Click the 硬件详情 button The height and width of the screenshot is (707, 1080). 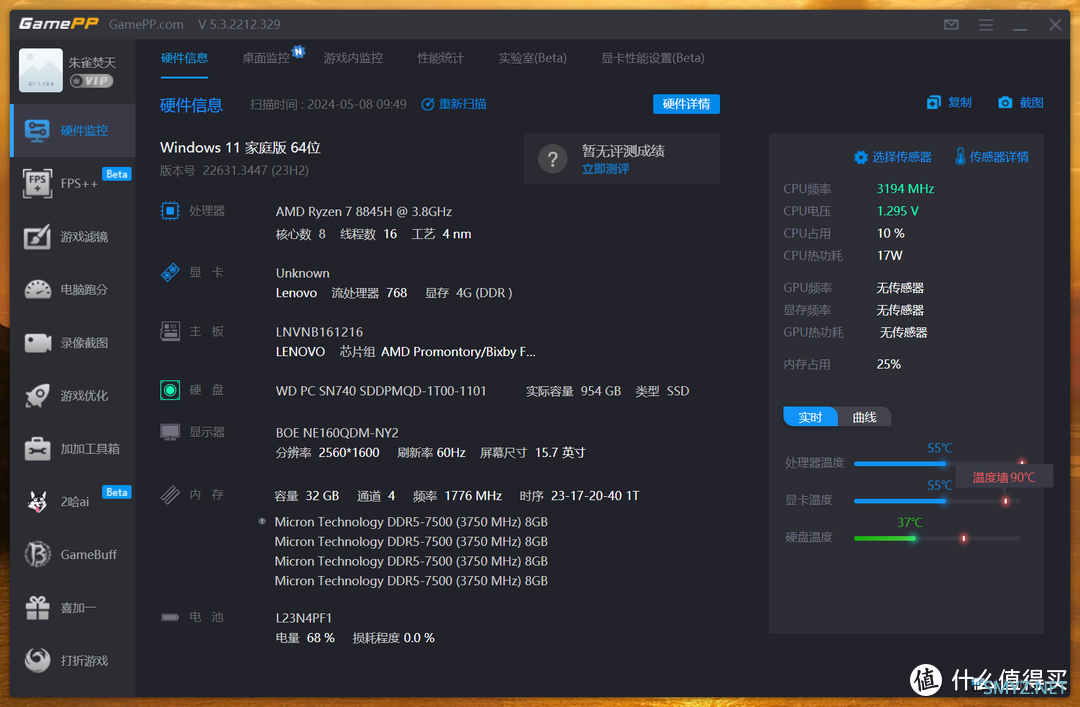(x=686, y=104)
